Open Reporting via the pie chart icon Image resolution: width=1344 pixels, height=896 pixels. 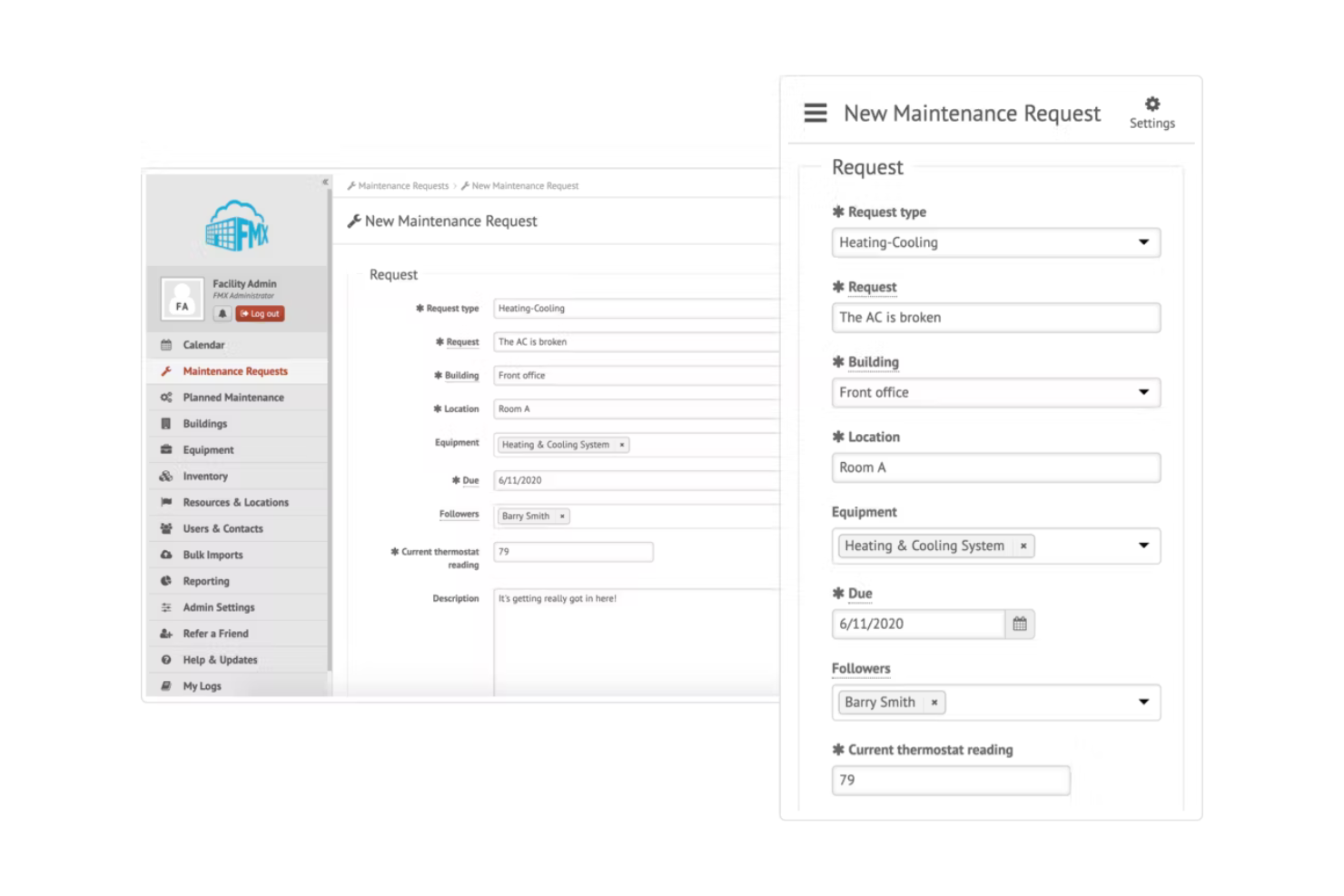tap(166, 581)
